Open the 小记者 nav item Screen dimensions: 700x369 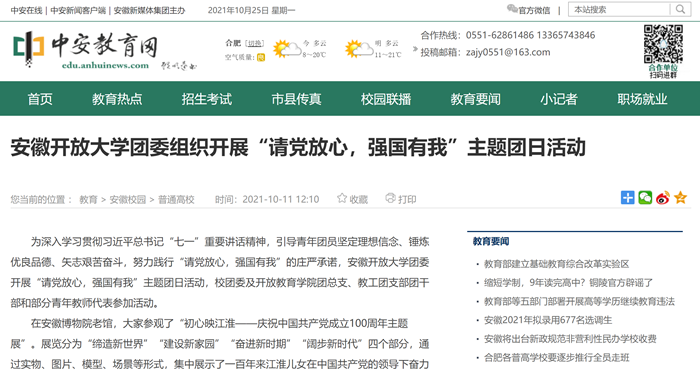pyautogui.click(x=559, y=99)
